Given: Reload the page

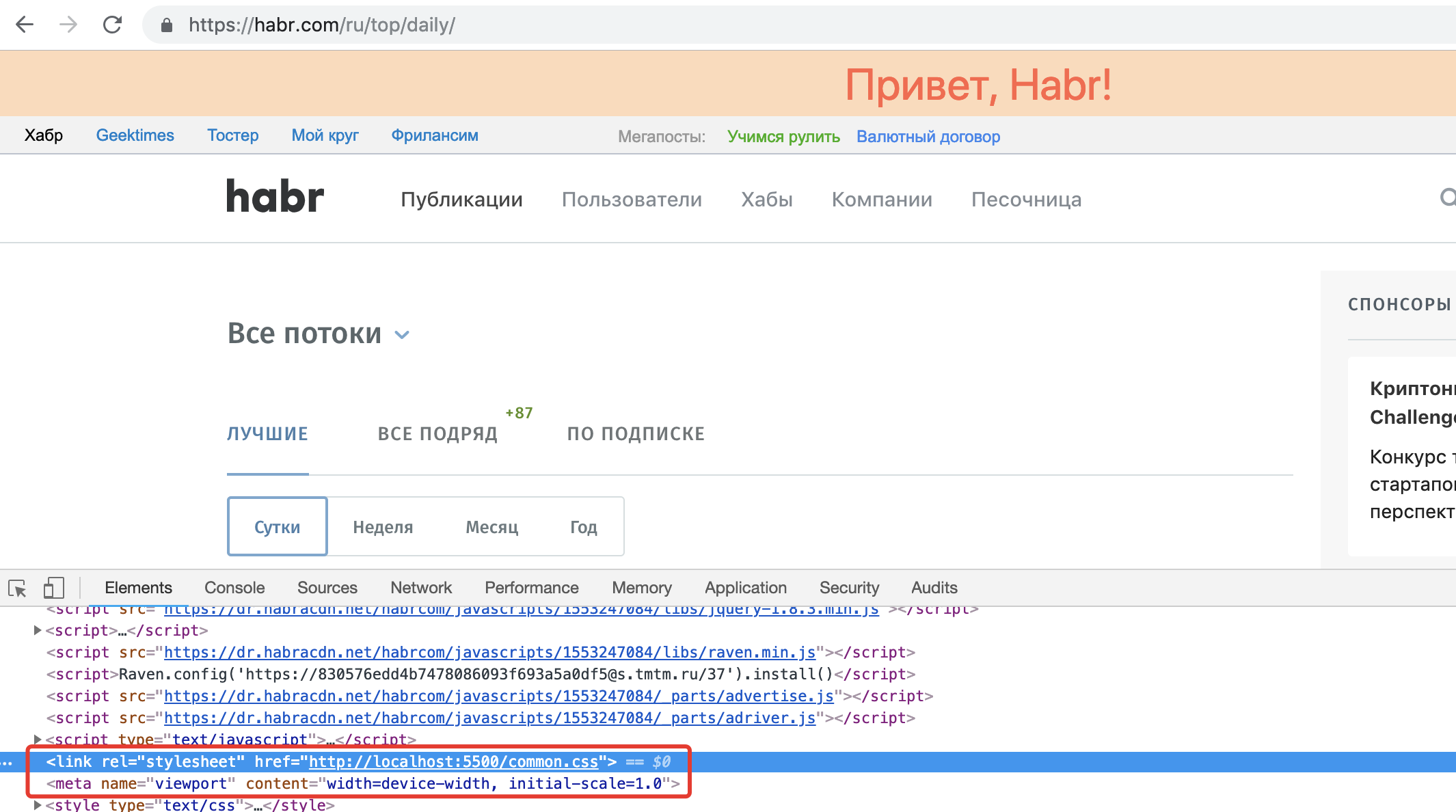Looking at the screenshot, I should tap(113, 25).
